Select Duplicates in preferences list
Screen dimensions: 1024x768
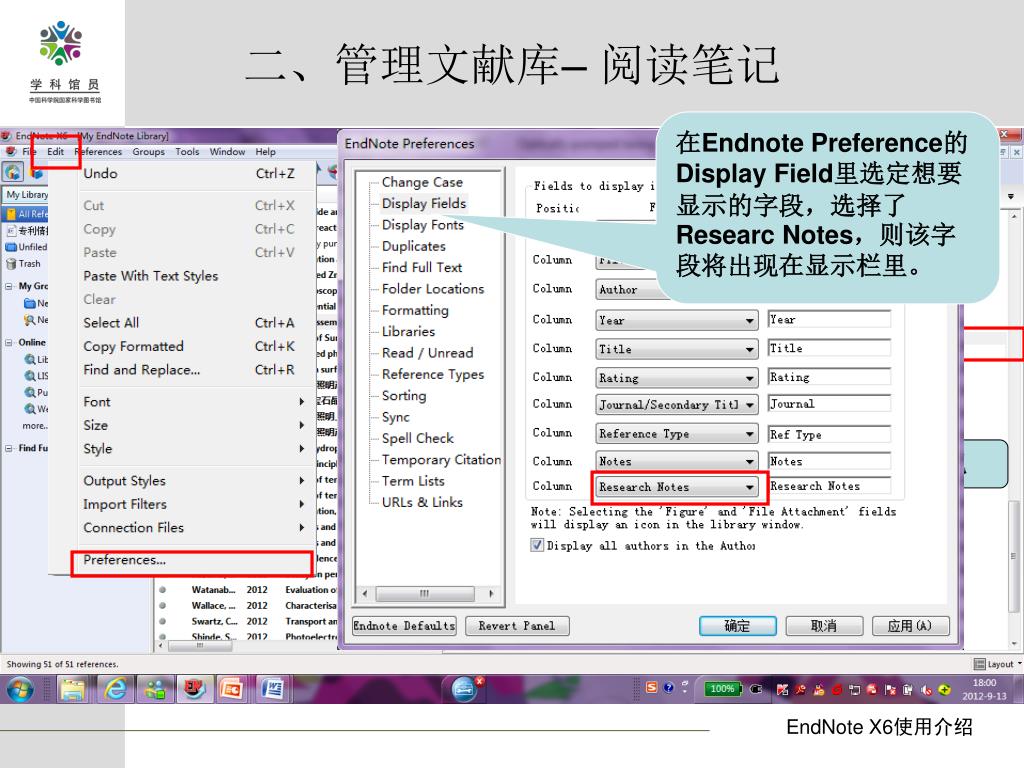(413, 246)
